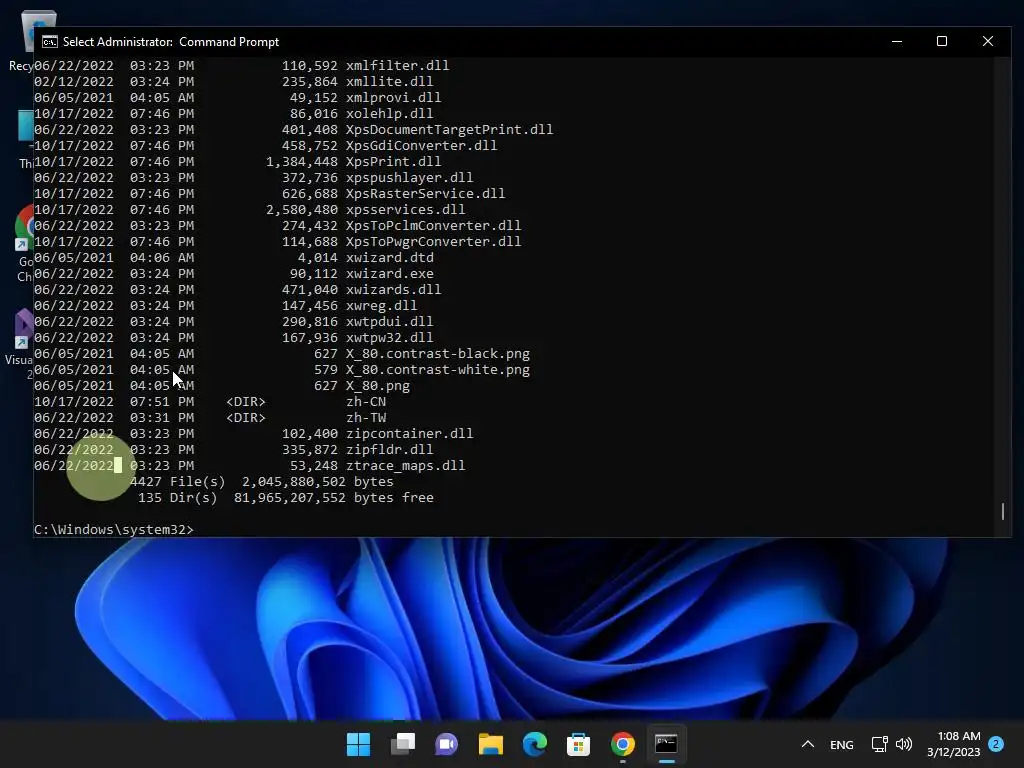Click the XpsPrint.dll file name
This screenshot has width=1024, height=768.
pyautogui.click(x=393, y=161)
